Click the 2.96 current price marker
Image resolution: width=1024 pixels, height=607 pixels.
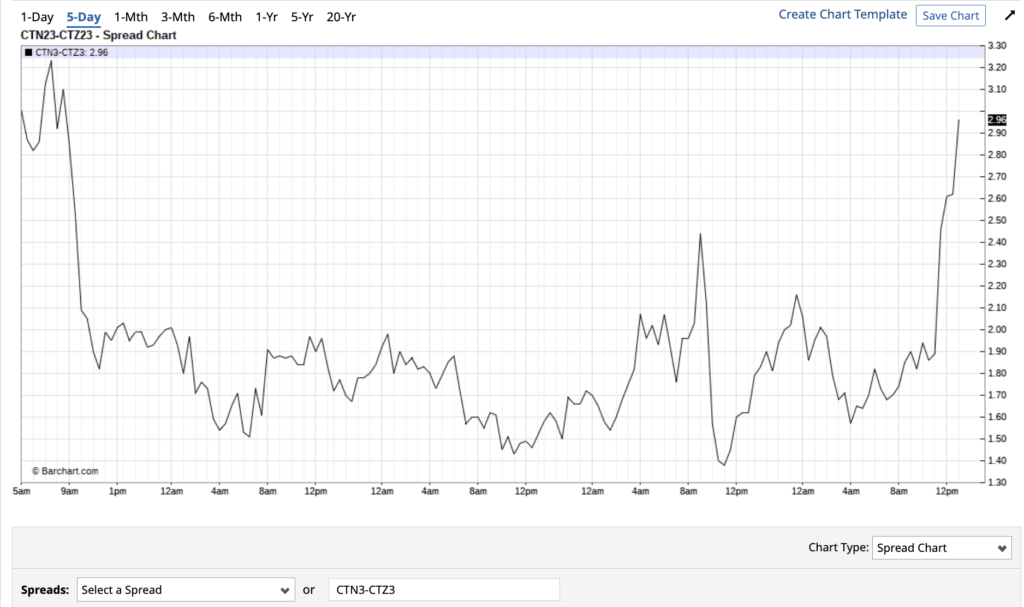click(x=997, y=120)
